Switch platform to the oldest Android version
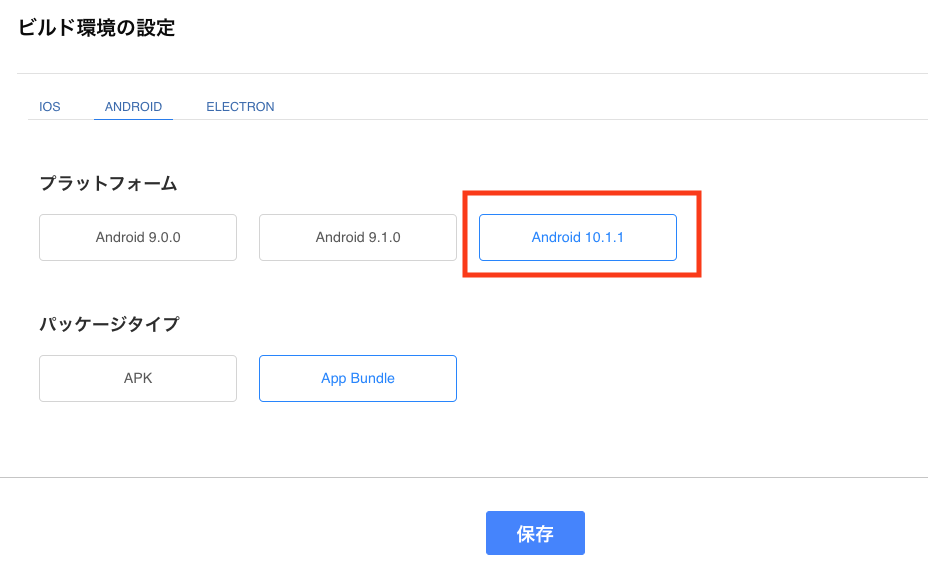The image size is (928, 568). point(138,237)
